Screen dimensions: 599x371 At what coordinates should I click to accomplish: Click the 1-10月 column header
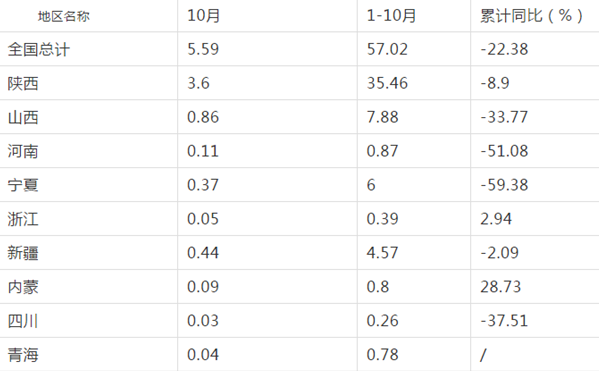point(391,16)
